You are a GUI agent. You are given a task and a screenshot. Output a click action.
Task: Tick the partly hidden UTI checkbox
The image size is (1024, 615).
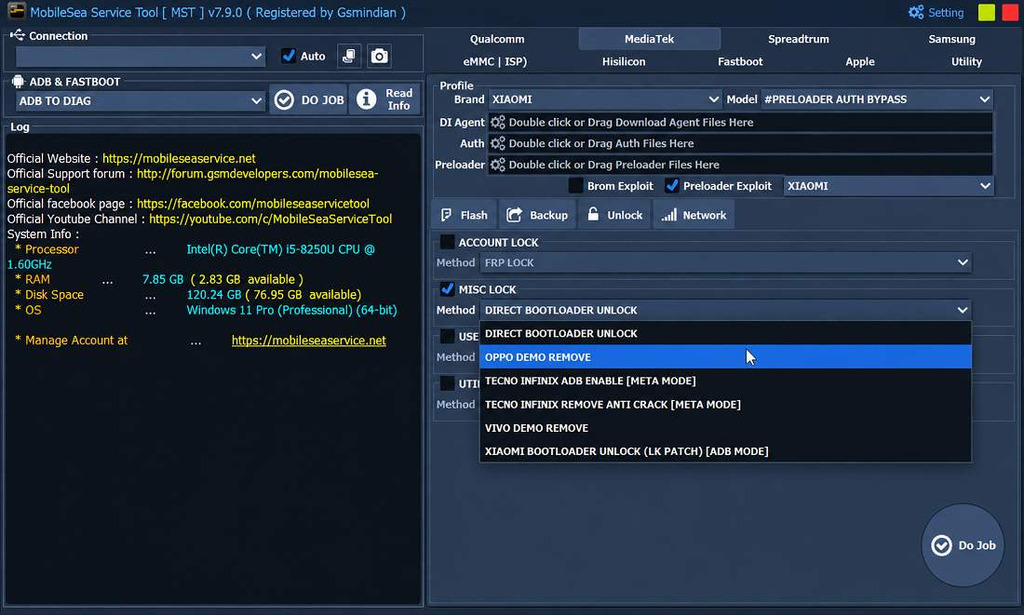(x=447, y=383)
